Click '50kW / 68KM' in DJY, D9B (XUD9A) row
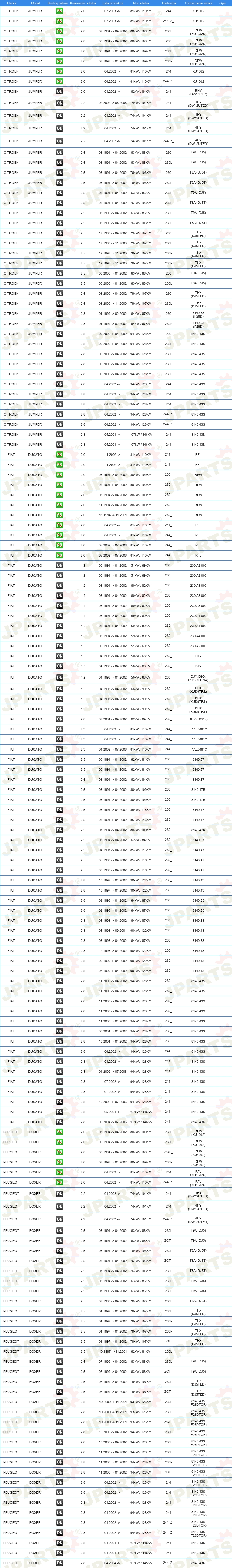232x1568 pixels. (x=141, y=677)
